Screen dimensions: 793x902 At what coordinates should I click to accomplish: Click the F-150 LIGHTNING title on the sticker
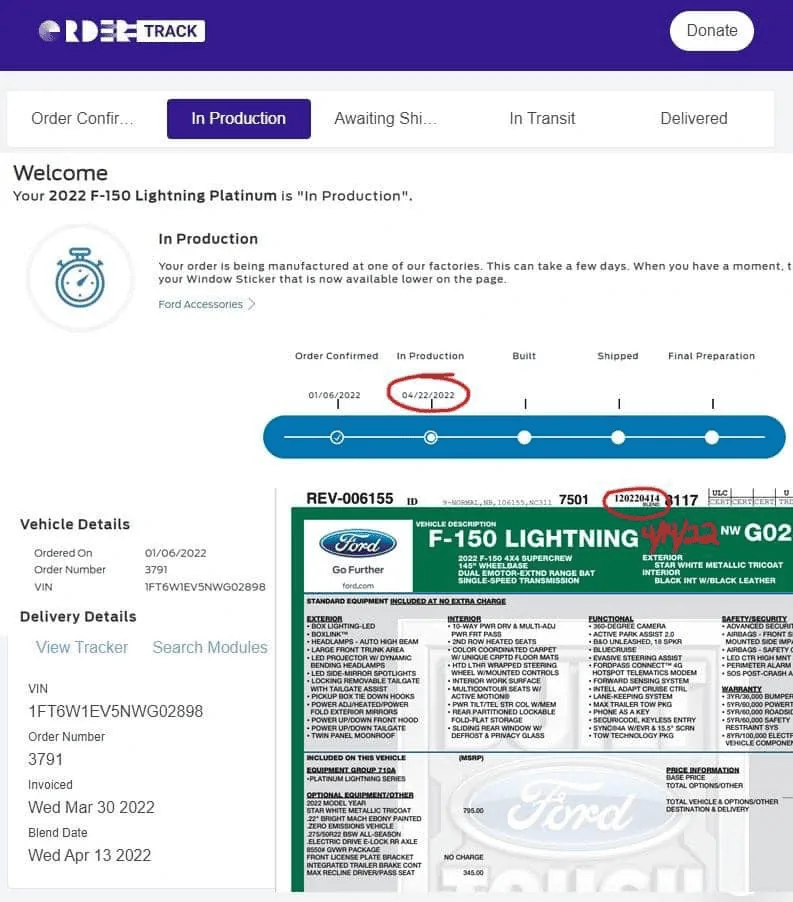point(533,538)
